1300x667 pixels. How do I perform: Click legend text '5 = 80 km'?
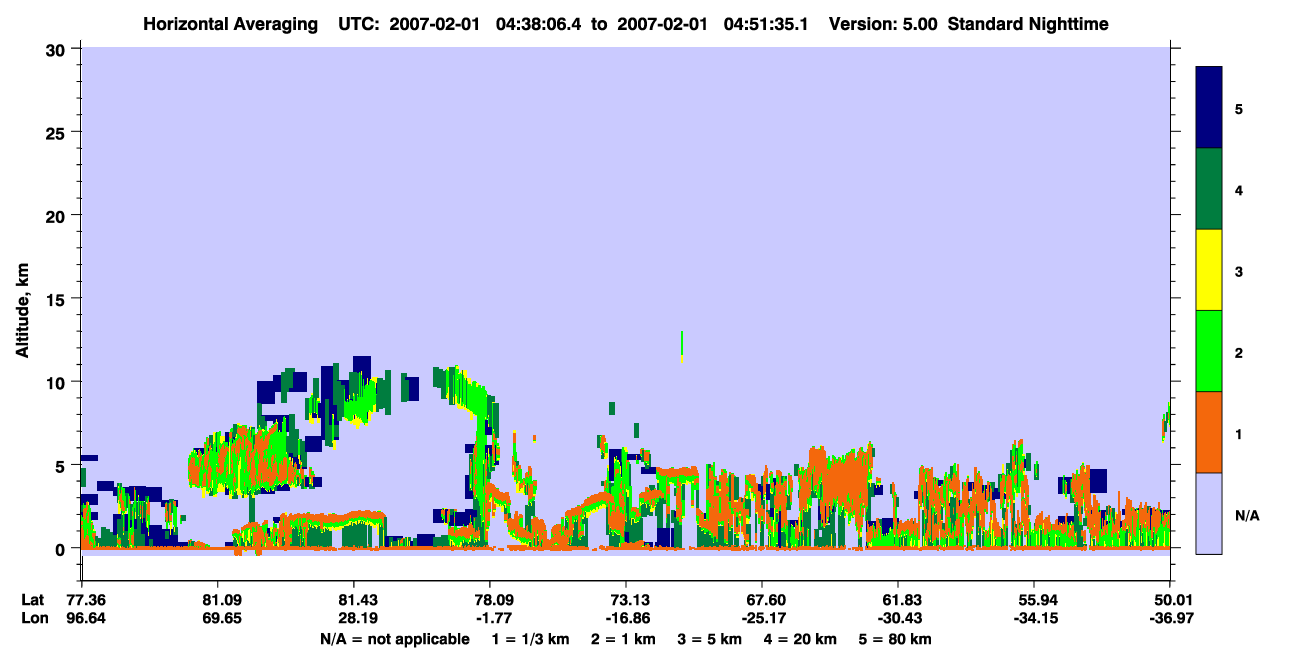point(897,639)
